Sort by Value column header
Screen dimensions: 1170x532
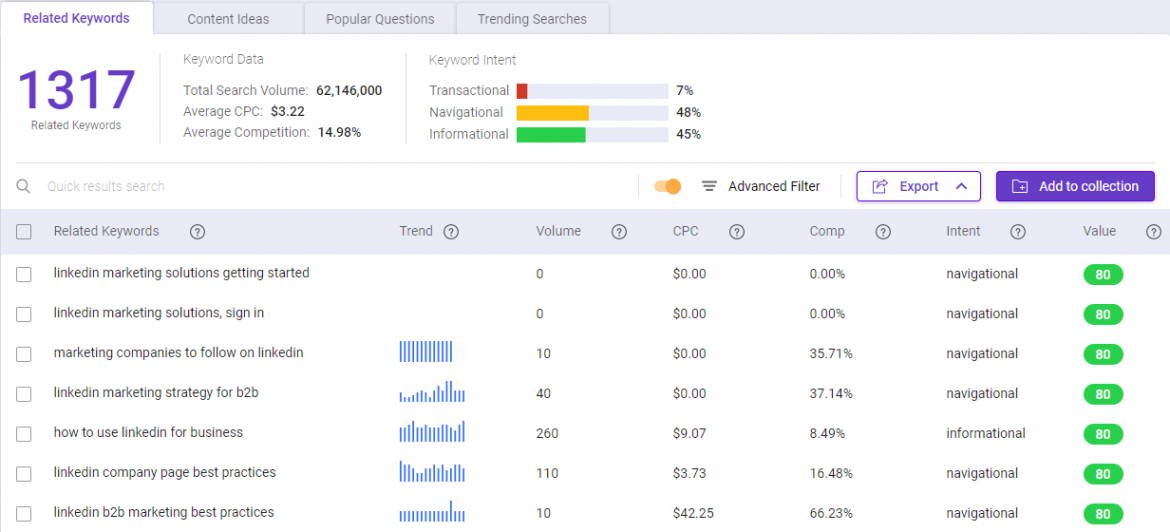[1099, 231]
